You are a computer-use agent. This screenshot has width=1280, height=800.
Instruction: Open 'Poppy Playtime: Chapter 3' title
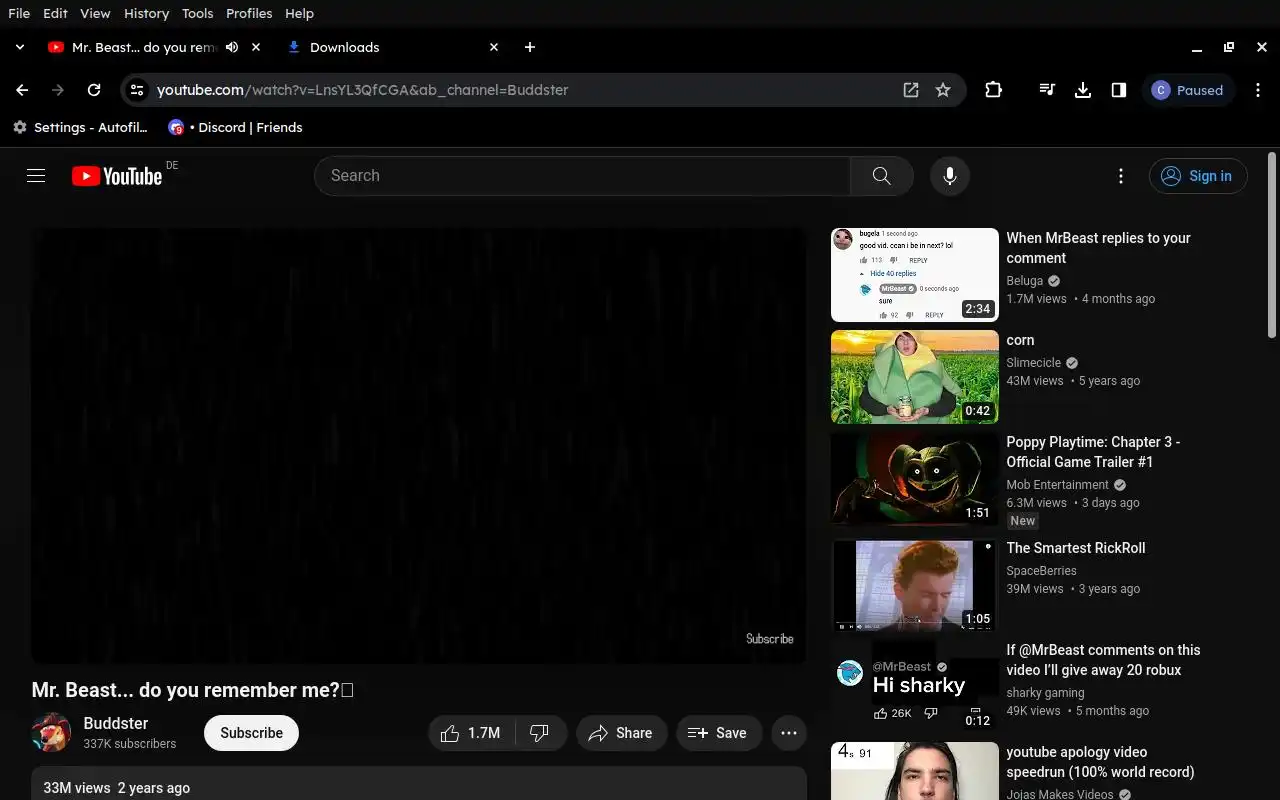1093,452
